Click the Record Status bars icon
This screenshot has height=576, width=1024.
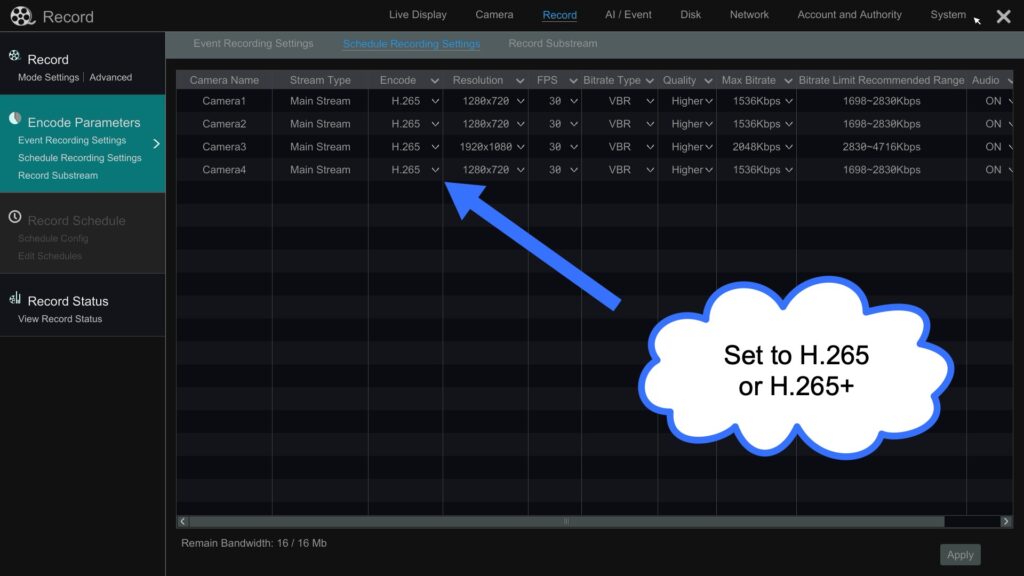(15, 298)
